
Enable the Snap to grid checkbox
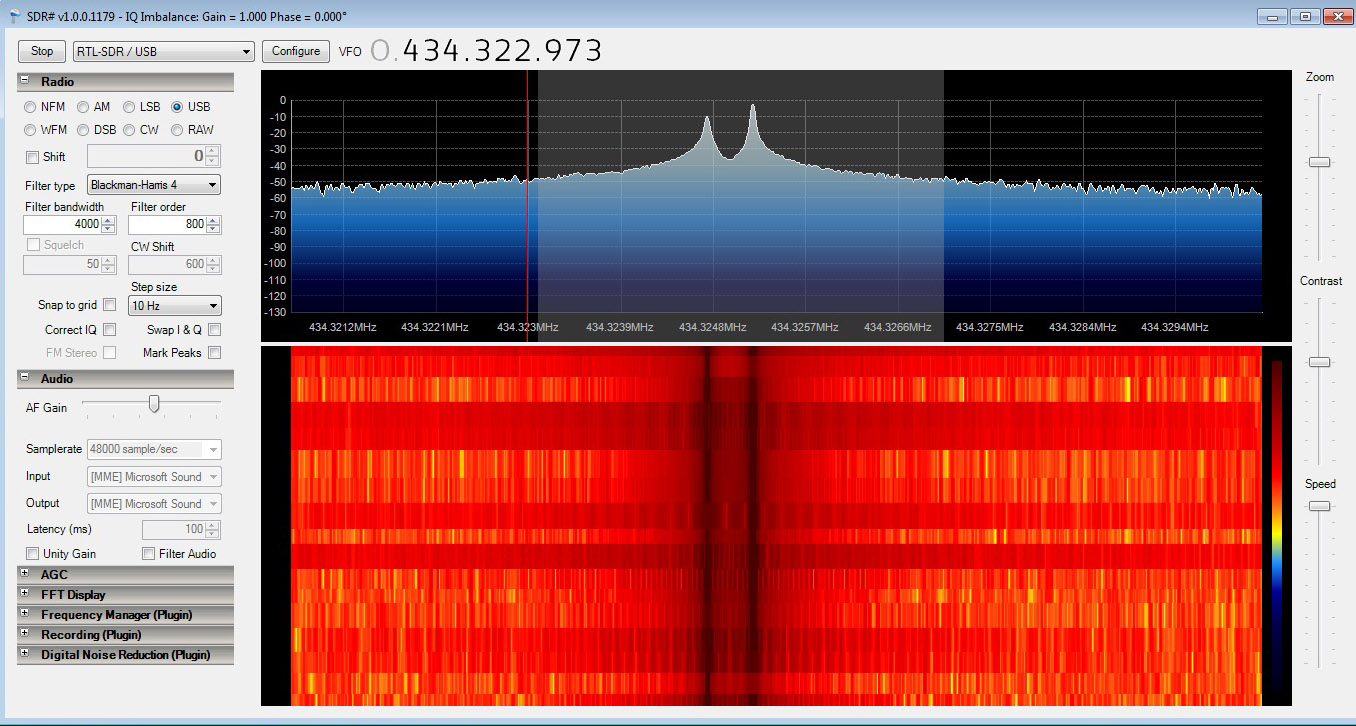110,305
